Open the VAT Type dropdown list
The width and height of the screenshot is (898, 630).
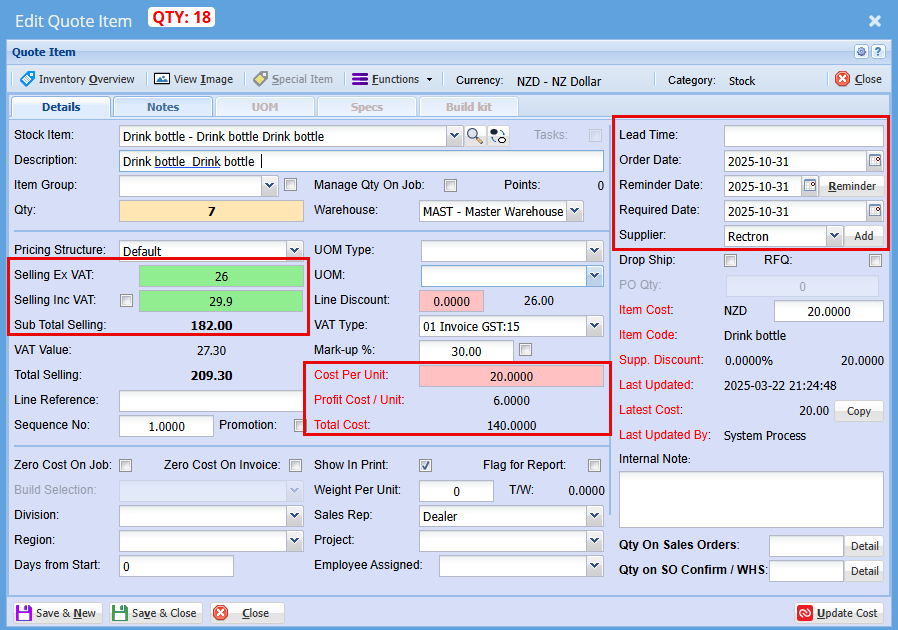click(594, 326)
